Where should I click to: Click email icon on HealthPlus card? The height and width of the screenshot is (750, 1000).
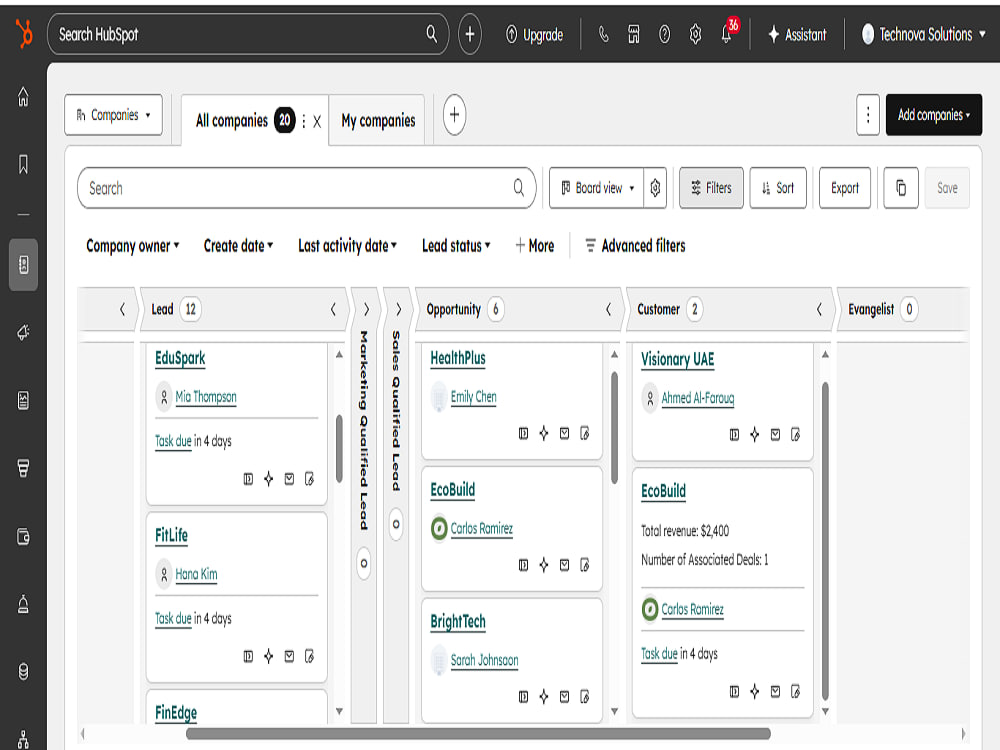coord(564,434)
